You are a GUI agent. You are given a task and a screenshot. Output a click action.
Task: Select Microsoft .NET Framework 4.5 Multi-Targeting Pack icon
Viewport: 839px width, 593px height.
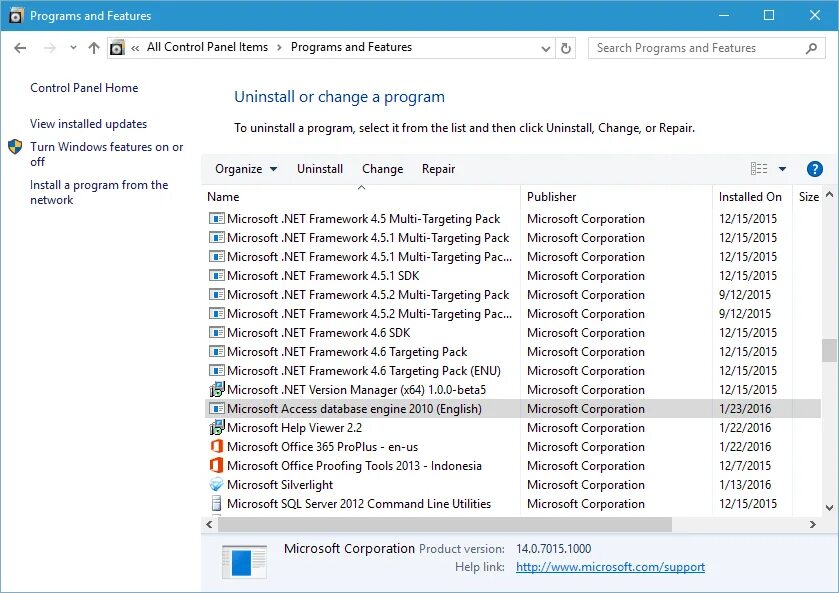216,219
